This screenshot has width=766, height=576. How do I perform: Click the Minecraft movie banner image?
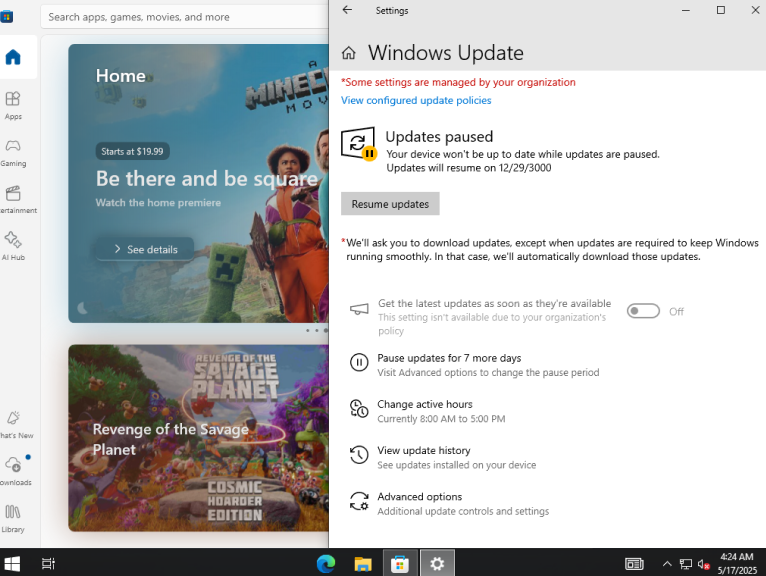point(198,183)
